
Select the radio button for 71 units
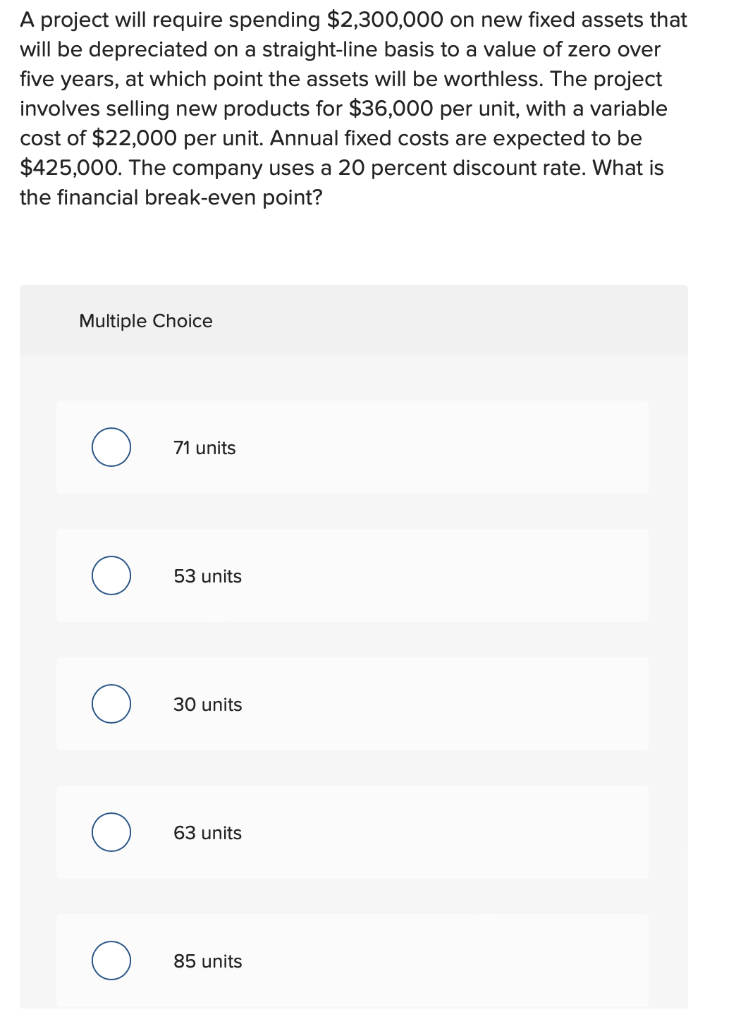coord(110,447)
